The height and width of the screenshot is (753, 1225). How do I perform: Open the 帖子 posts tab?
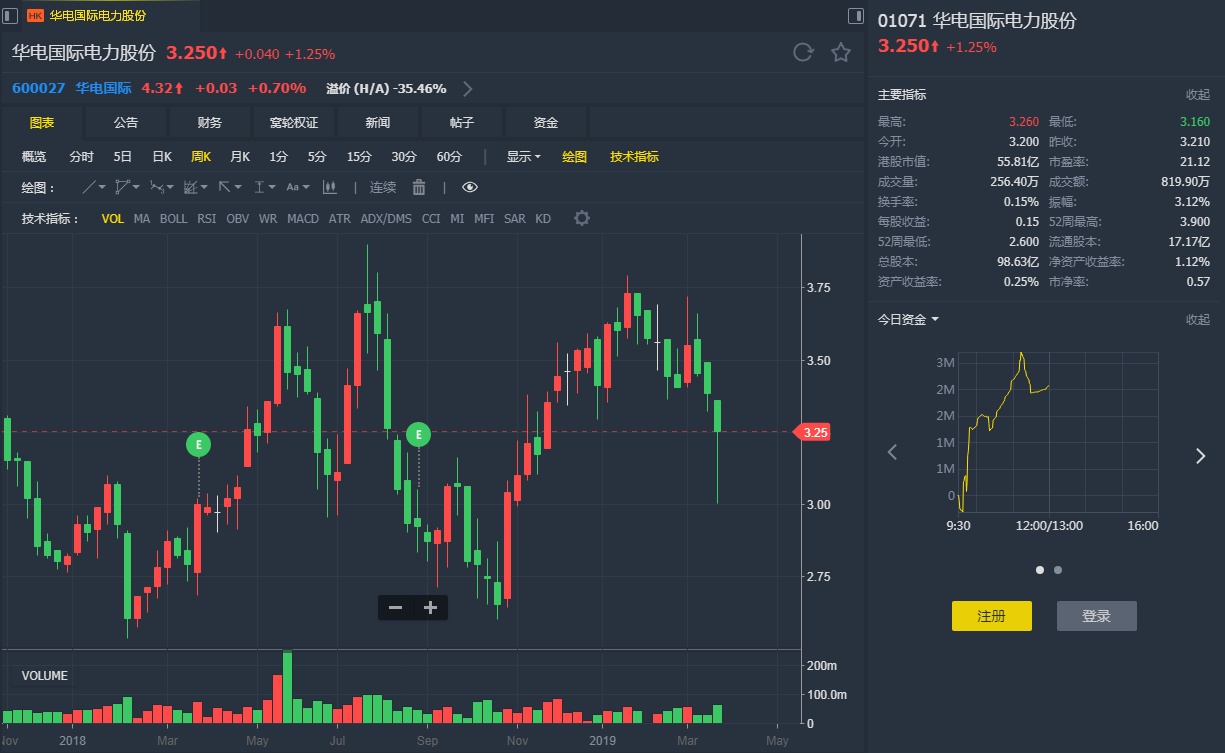[462, 122]
